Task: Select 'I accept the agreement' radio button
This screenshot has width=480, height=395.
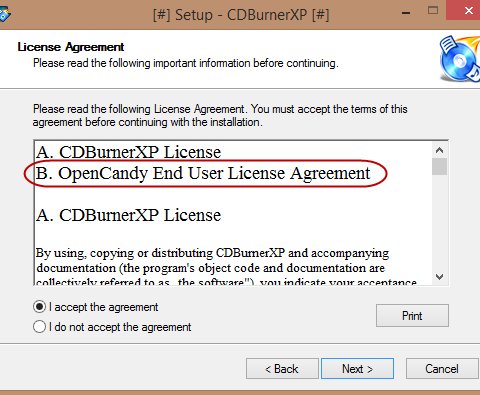Action: [x=39, y=307]
